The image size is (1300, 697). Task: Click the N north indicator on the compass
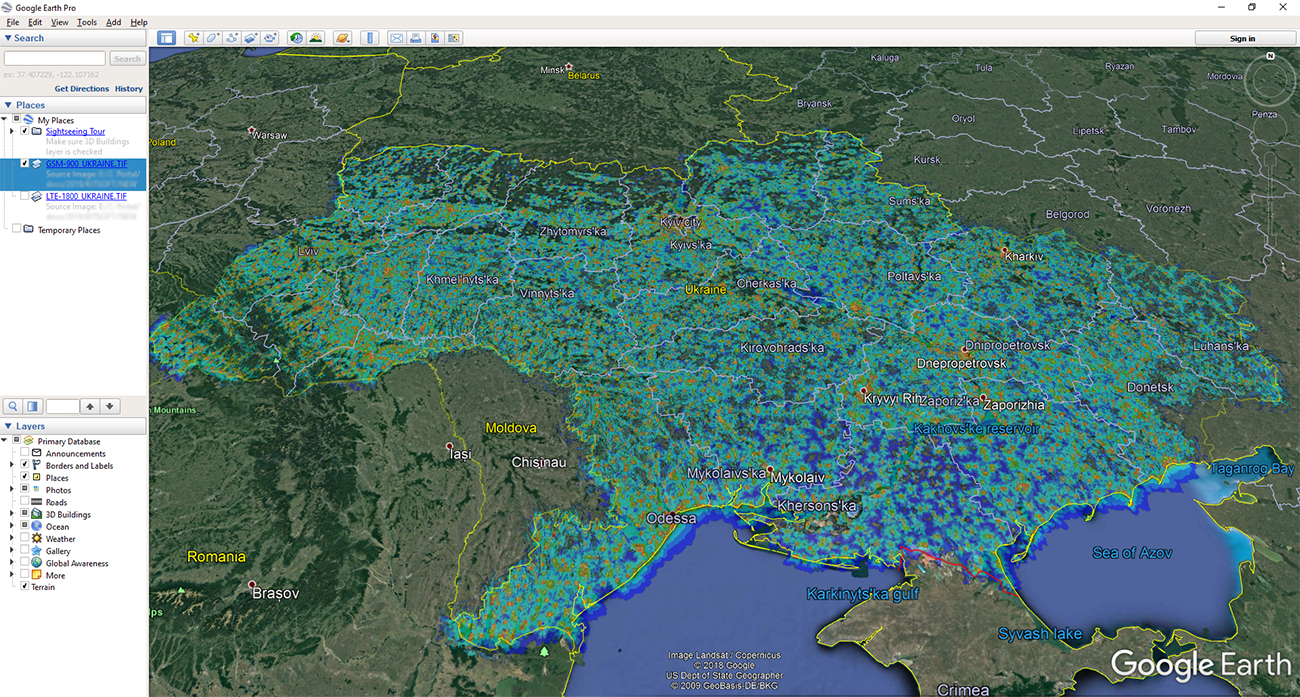(x=1270, y=56)
